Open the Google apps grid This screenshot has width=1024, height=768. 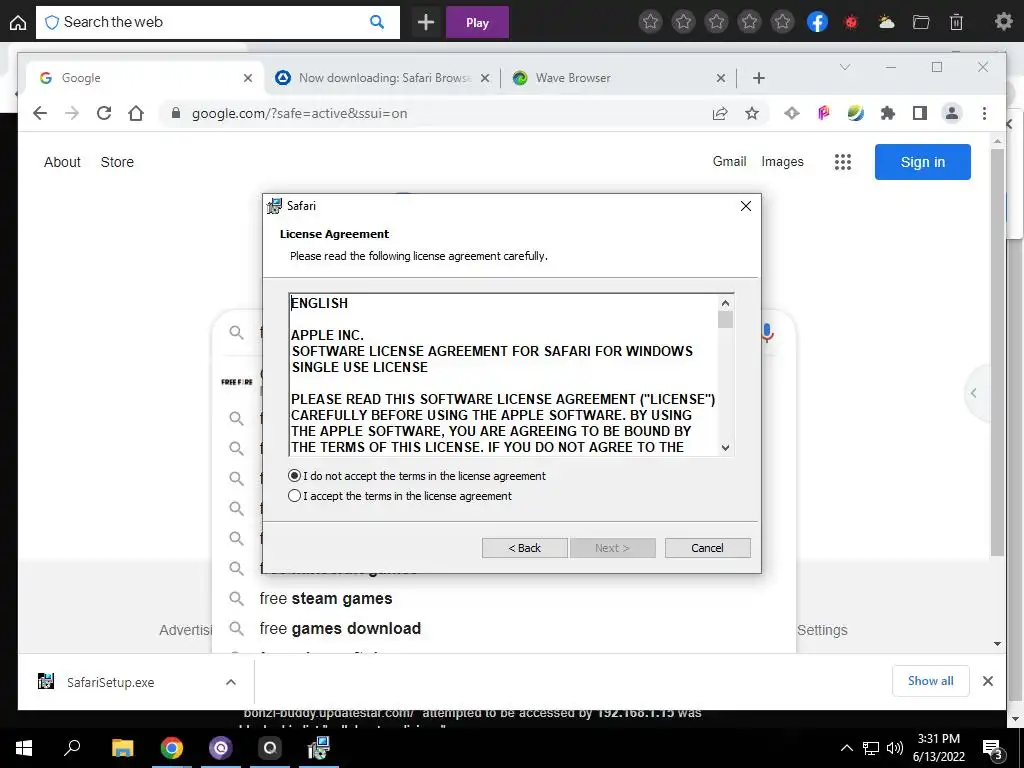843,162
